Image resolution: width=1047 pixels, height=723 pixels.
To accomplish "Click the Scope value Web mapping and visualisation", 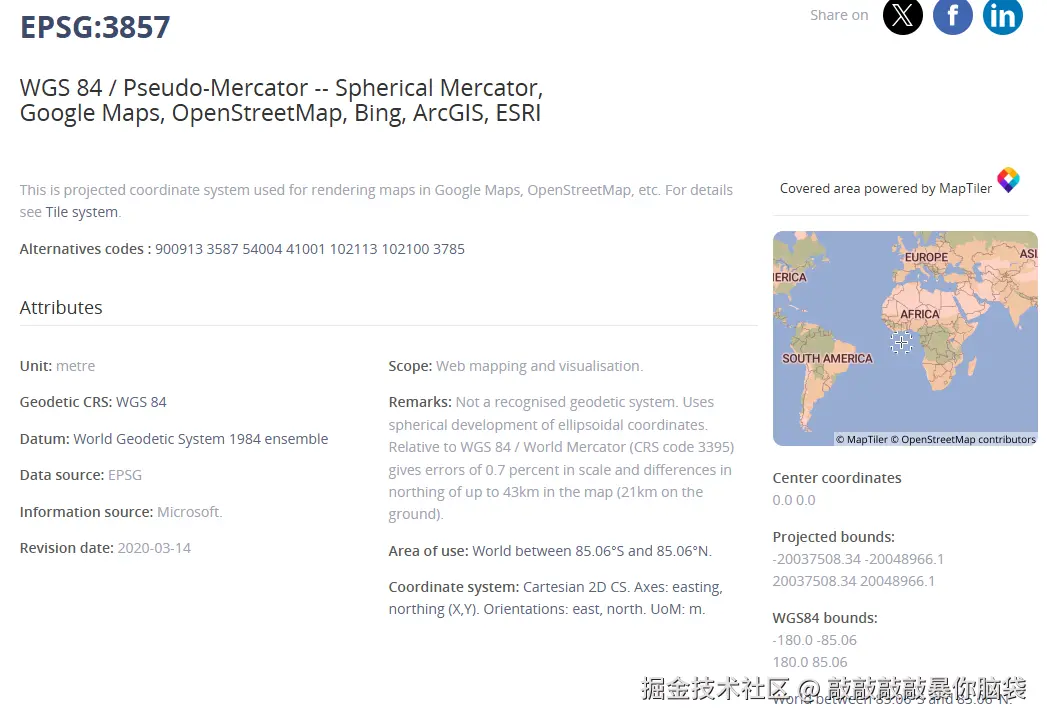I will coord(540,366).
